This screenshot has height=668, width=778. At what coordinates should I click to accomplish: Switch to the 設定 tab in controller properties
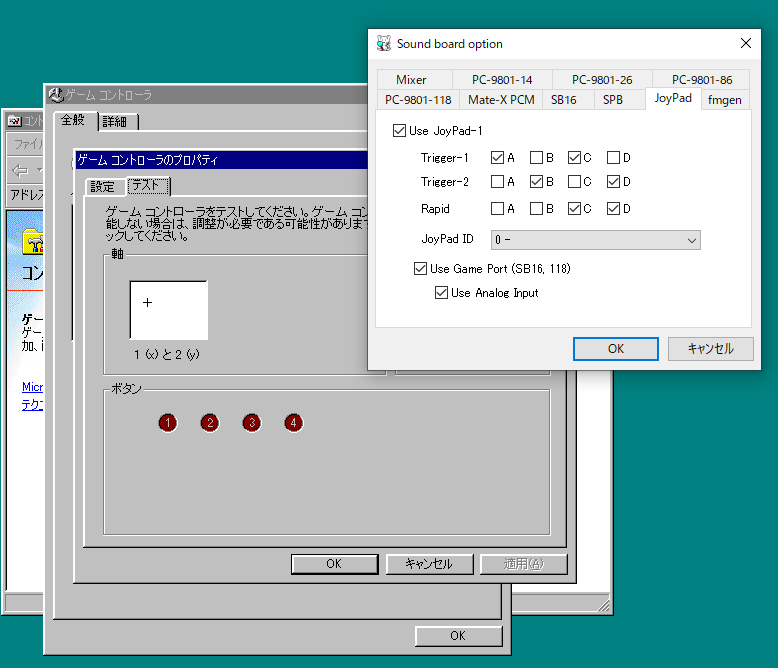click(102, 187)
